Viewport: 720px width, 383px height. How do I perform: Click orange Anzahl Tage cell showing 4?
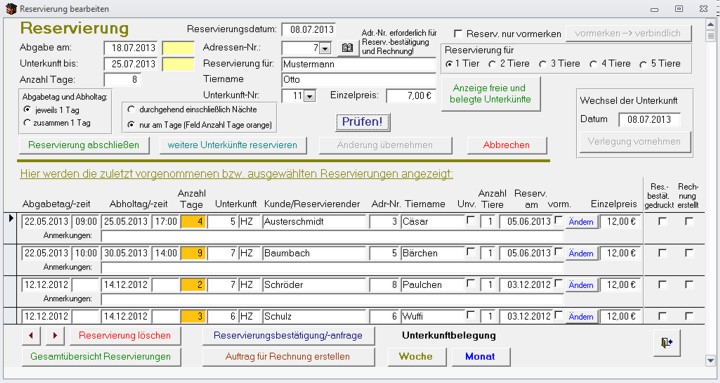[193, 221]
